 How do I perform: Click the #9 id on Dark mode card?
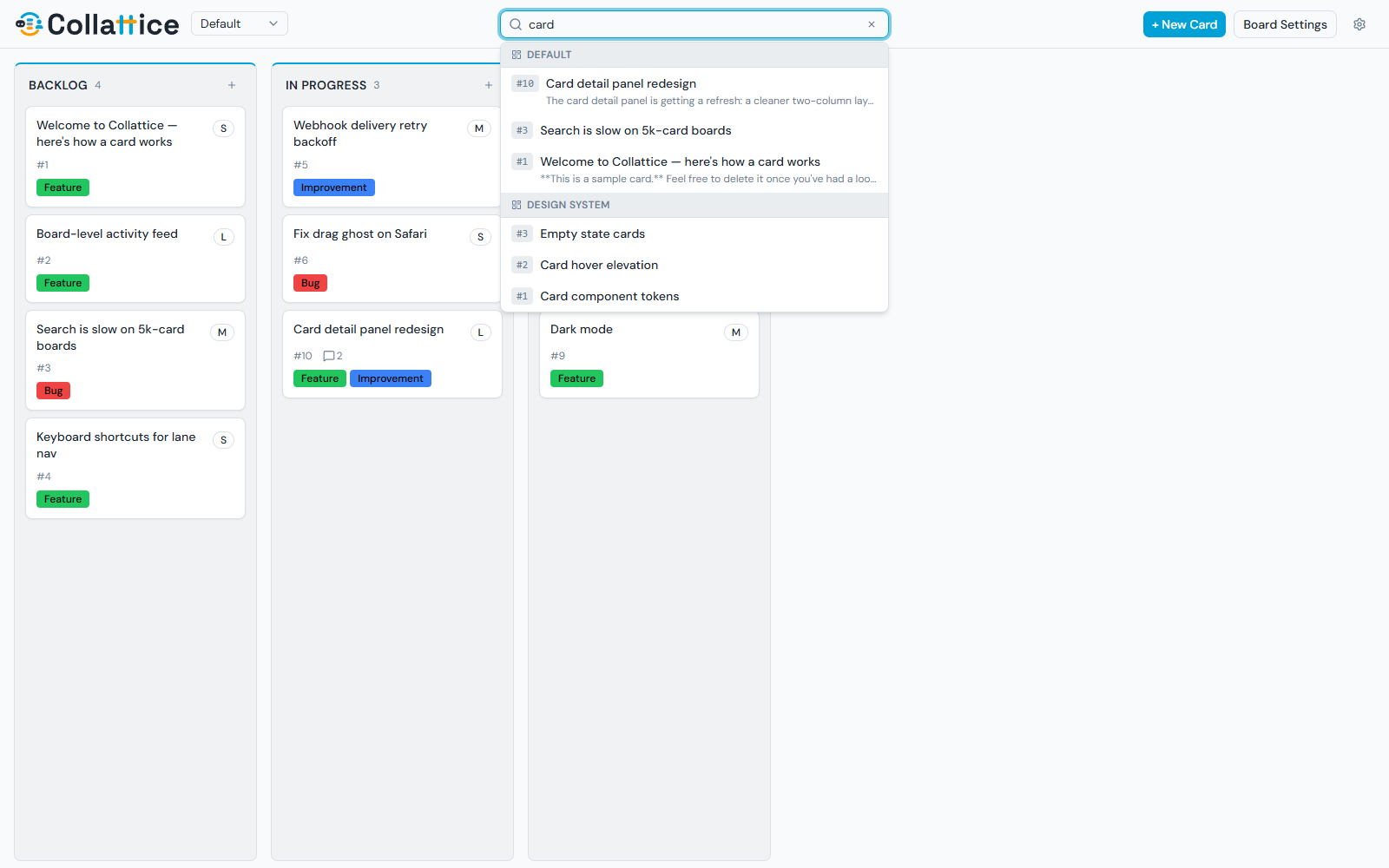557,356
